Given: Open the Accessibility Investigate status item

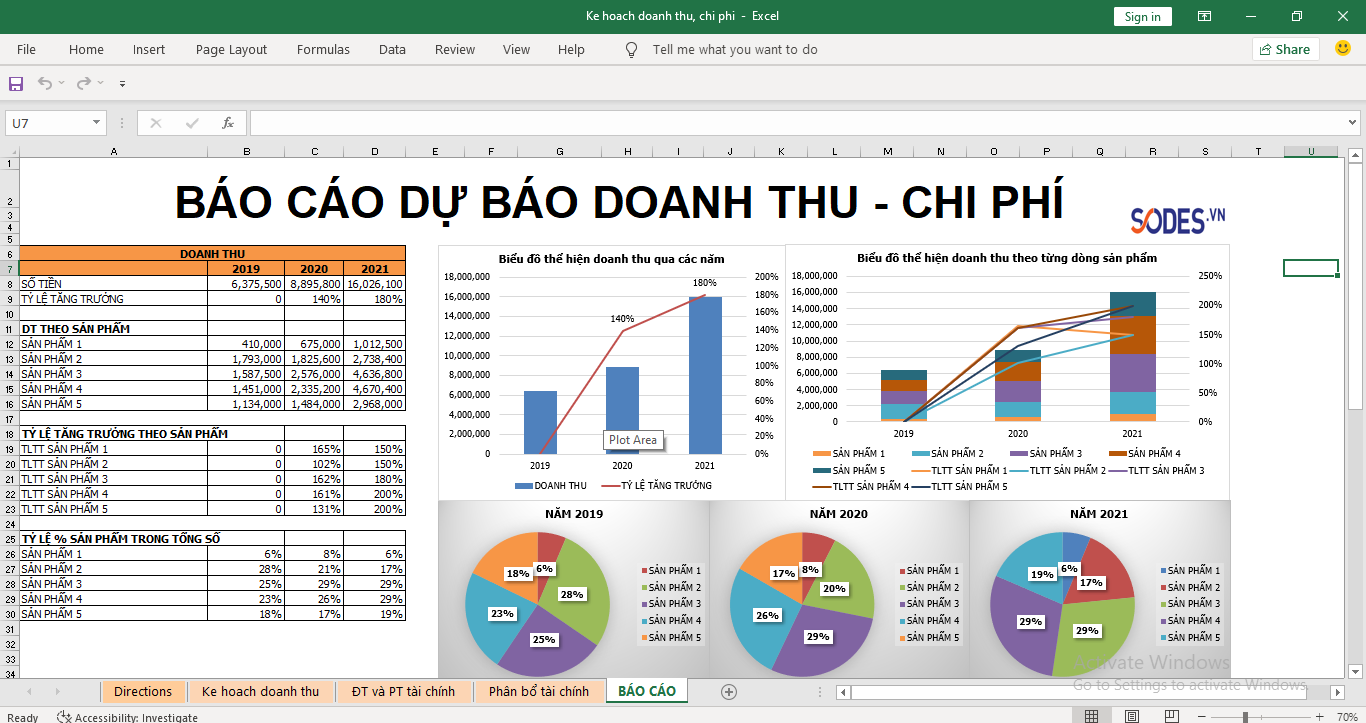Looking at the screenshot, I should tap(128, 717).
